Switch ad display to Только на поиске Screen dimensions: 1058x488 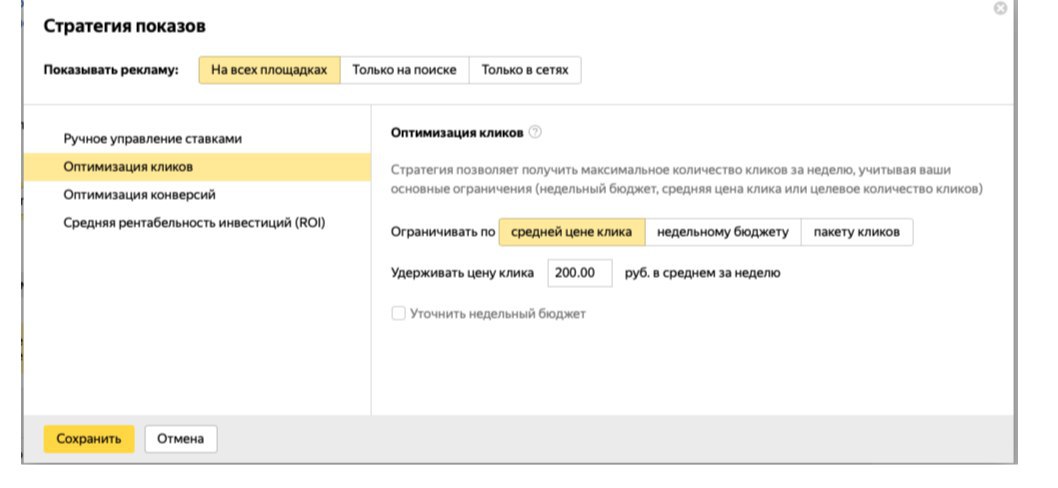pos(404,70)
